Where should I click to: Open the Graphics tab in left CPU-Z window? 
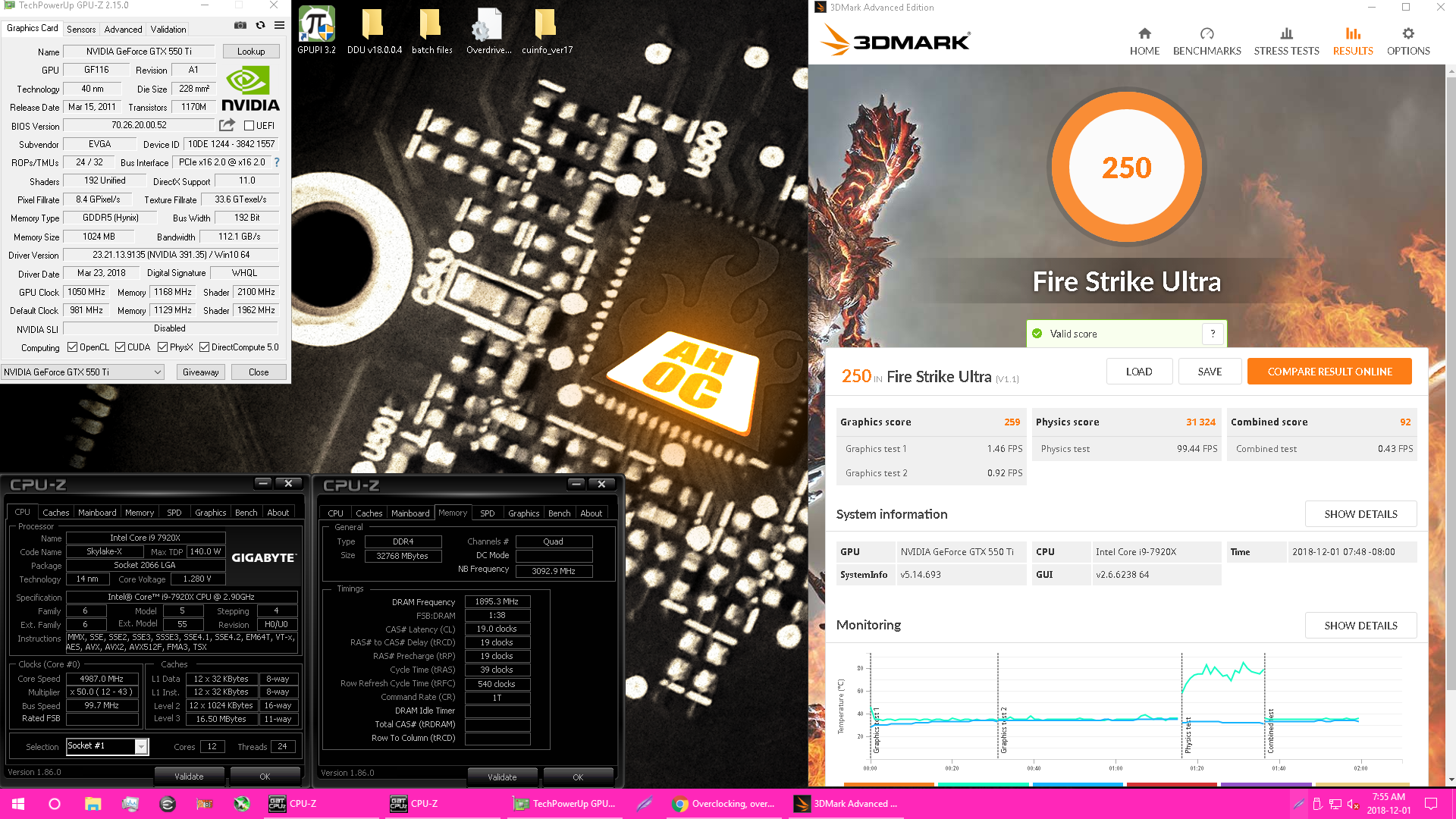click(x=210, y=513)
